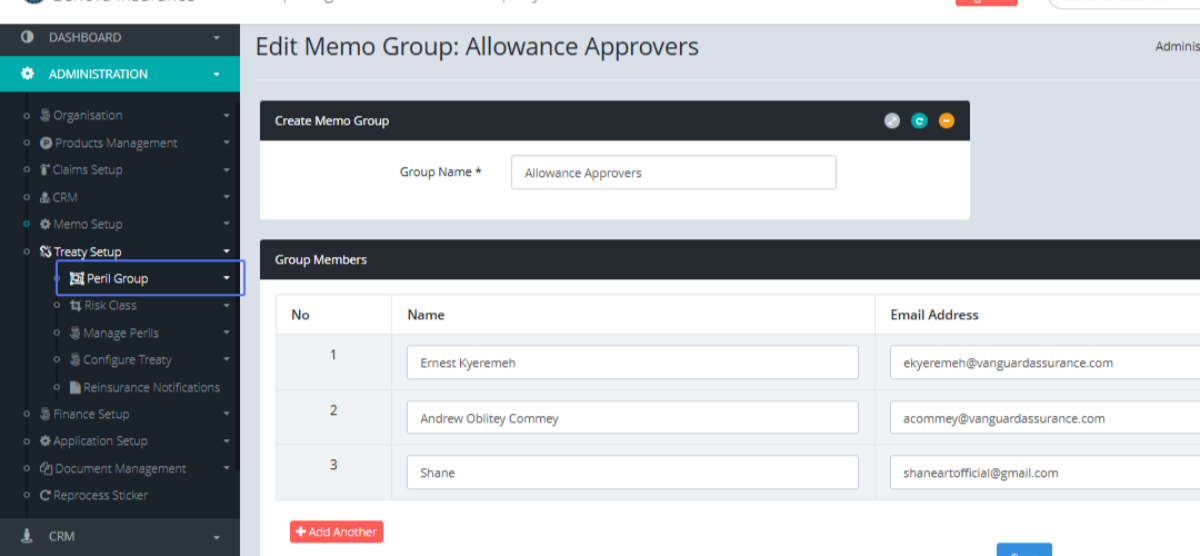Open the Memo Setup menu item
The height and width of the screenshot is (556, 1200).
coord(88,224)
